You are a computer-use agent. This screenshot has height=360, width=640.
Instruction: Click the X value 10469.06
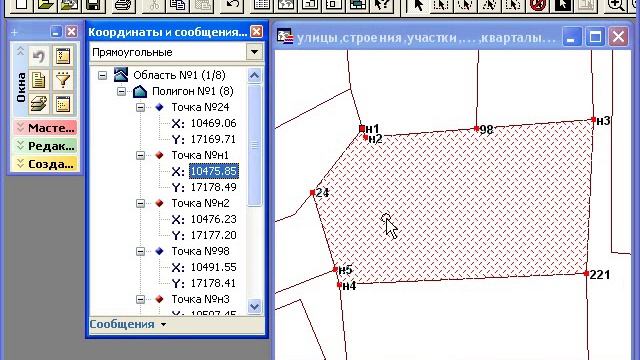[213, 123]
